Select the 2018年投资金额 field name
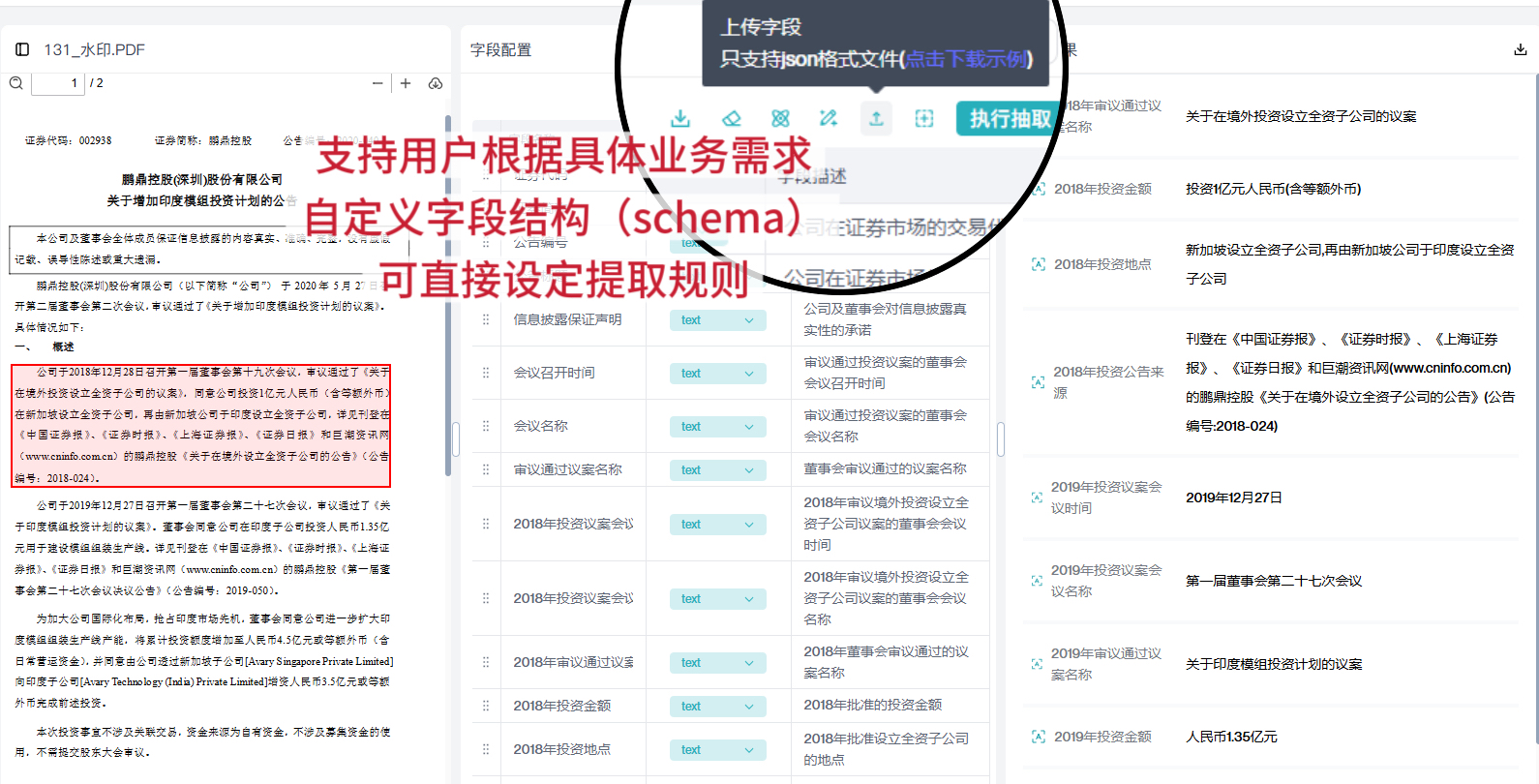This screenshot has height=784, width=1539. click(562, 706)
